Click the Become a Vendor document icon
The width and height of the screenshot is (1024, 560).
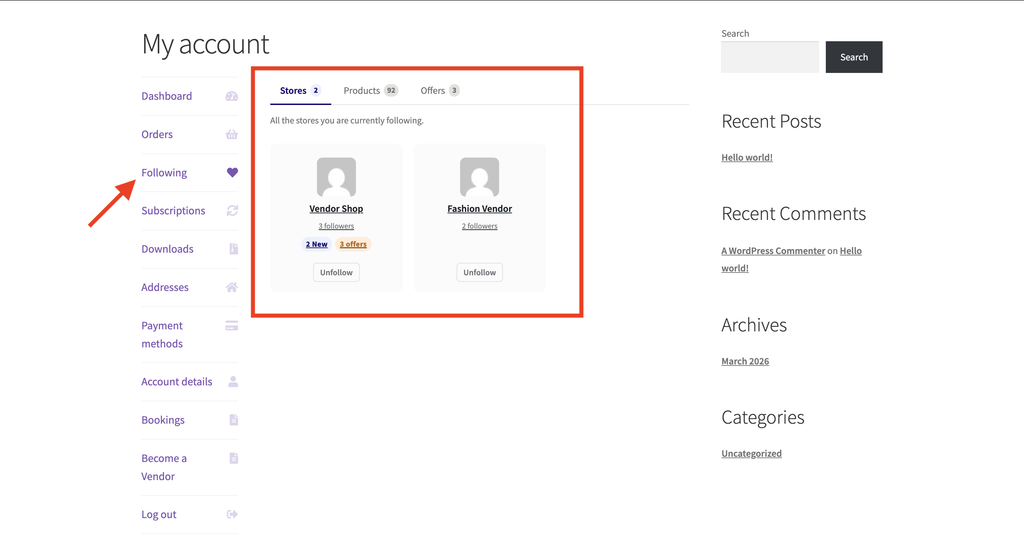click(x=234, y=458)
